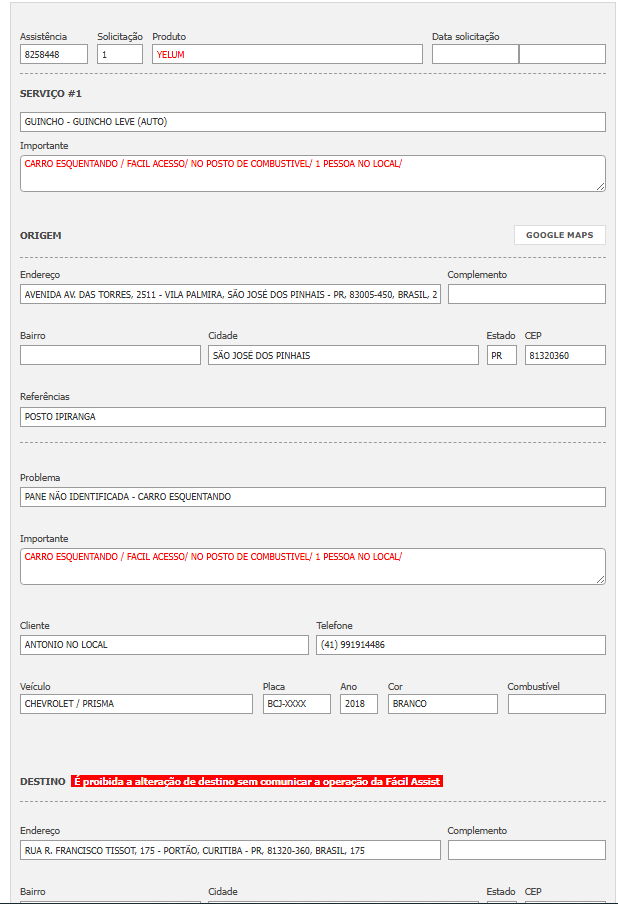The width and height of the screenshot is (618, 904).
Task: Click the Cidade field showing São José dos Pinhais
Action: click(x=343, y=355)
